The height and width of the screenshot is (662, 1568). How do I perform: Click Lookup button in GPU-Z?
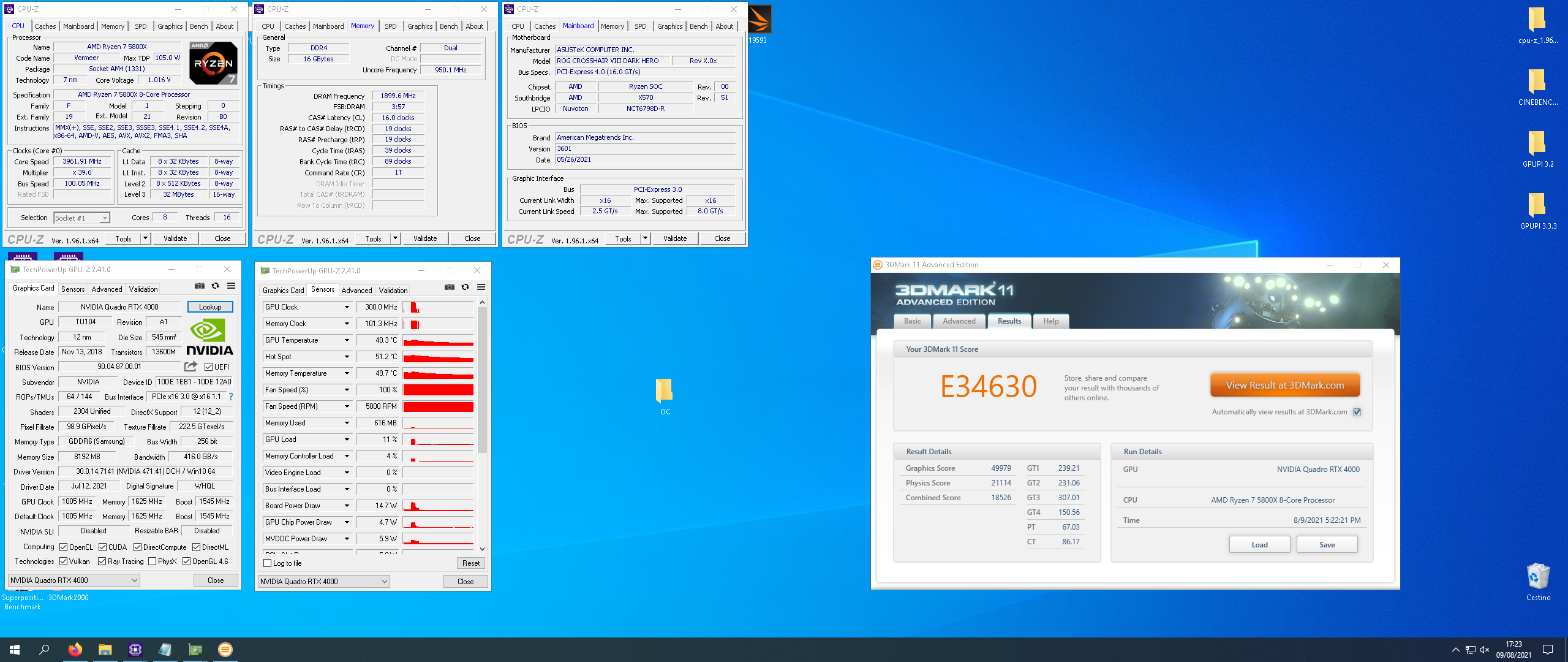coord(210,307)
